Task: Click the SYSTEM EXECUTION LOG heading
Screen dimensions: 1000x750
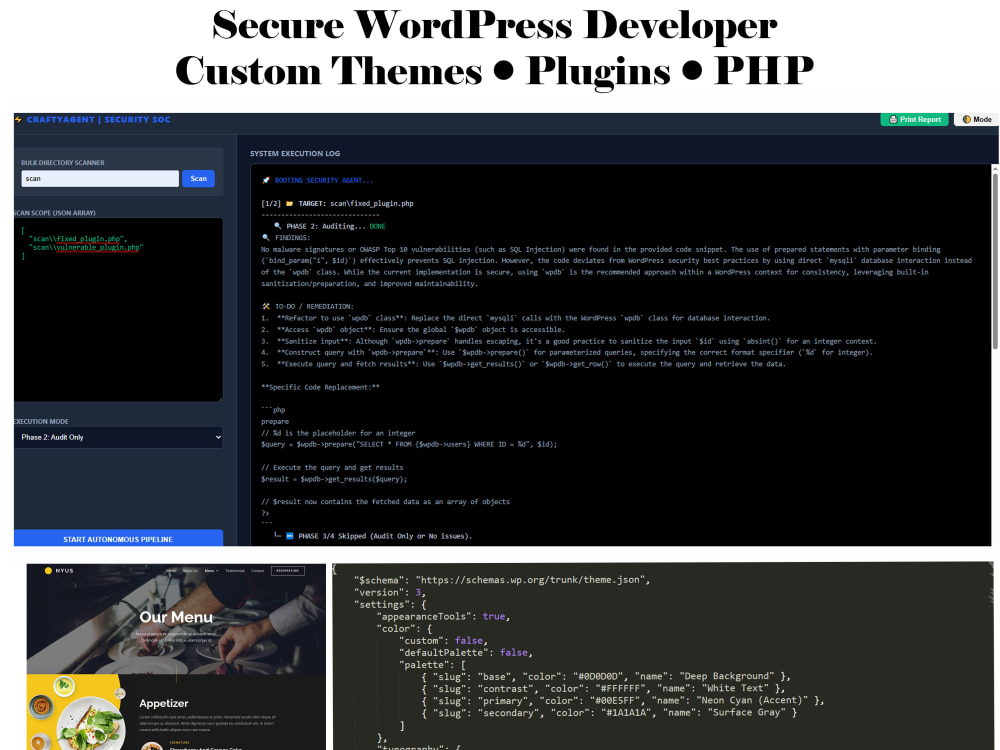Action: point(295,154)
